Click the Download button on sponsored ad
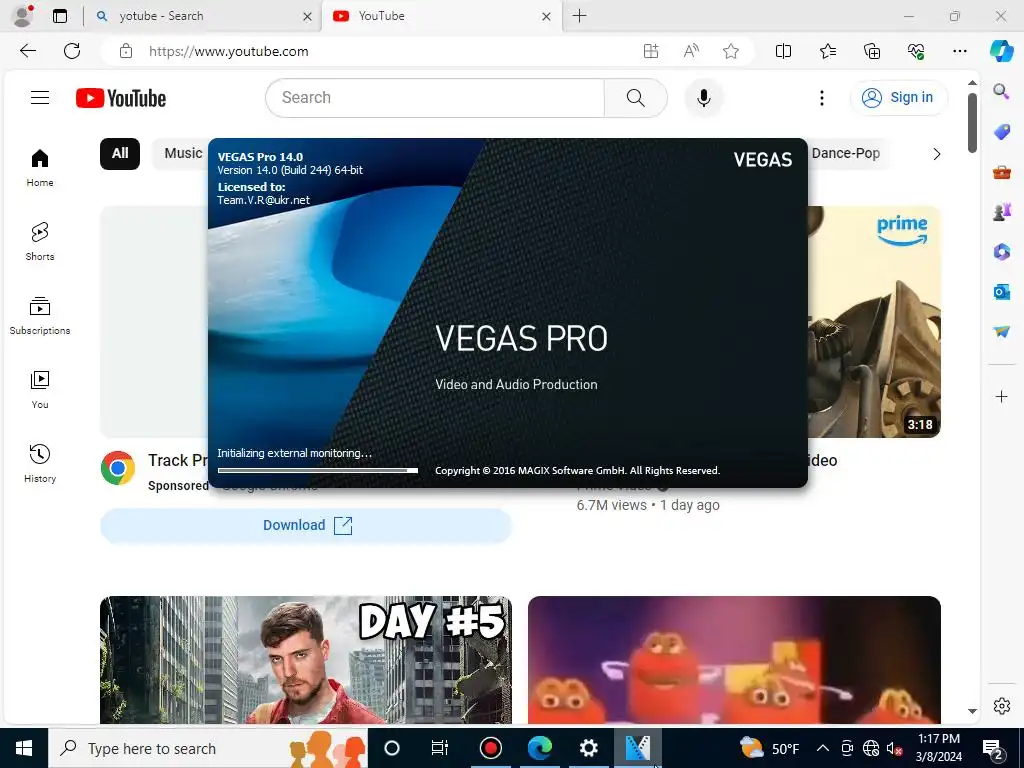The image size is (1024, 768). pos(306,525)
